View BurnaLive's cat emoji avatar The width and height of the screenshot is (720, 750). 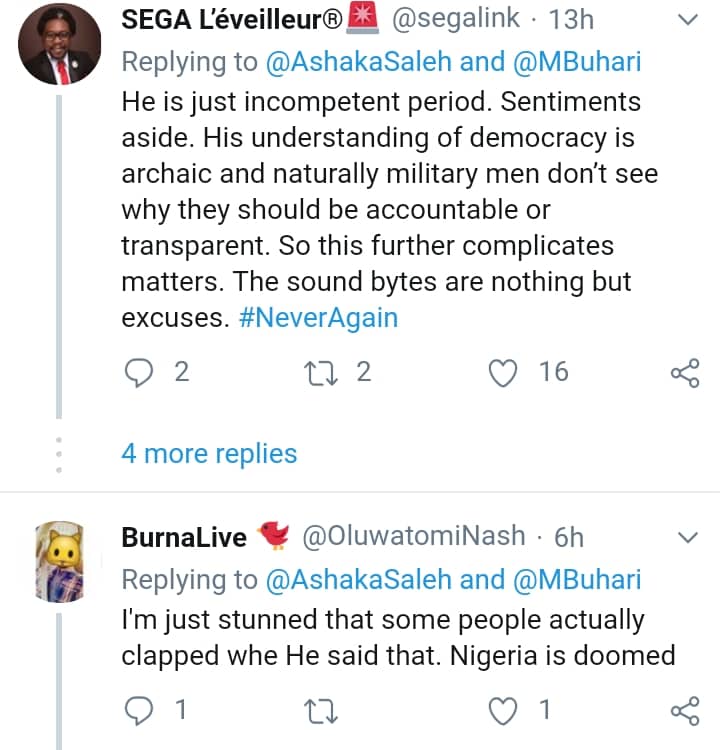58,562
